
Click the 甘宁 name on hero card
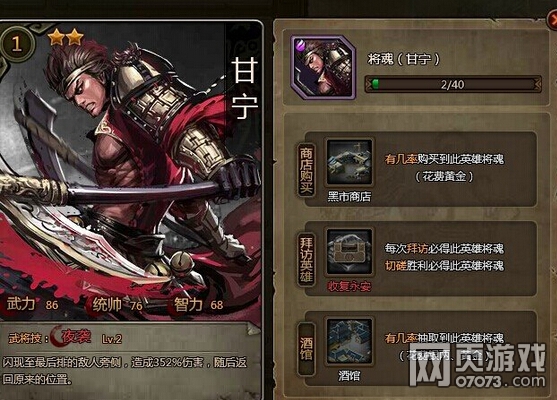pos(244,88)
